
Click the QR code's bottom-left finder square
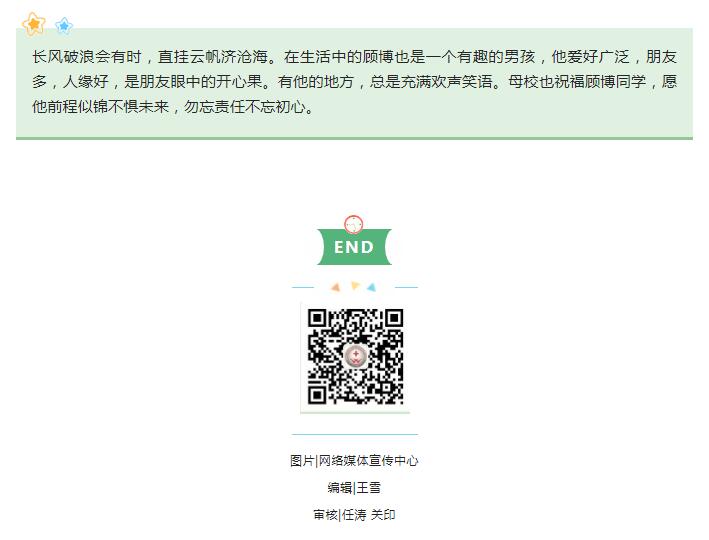coord(317,395)
